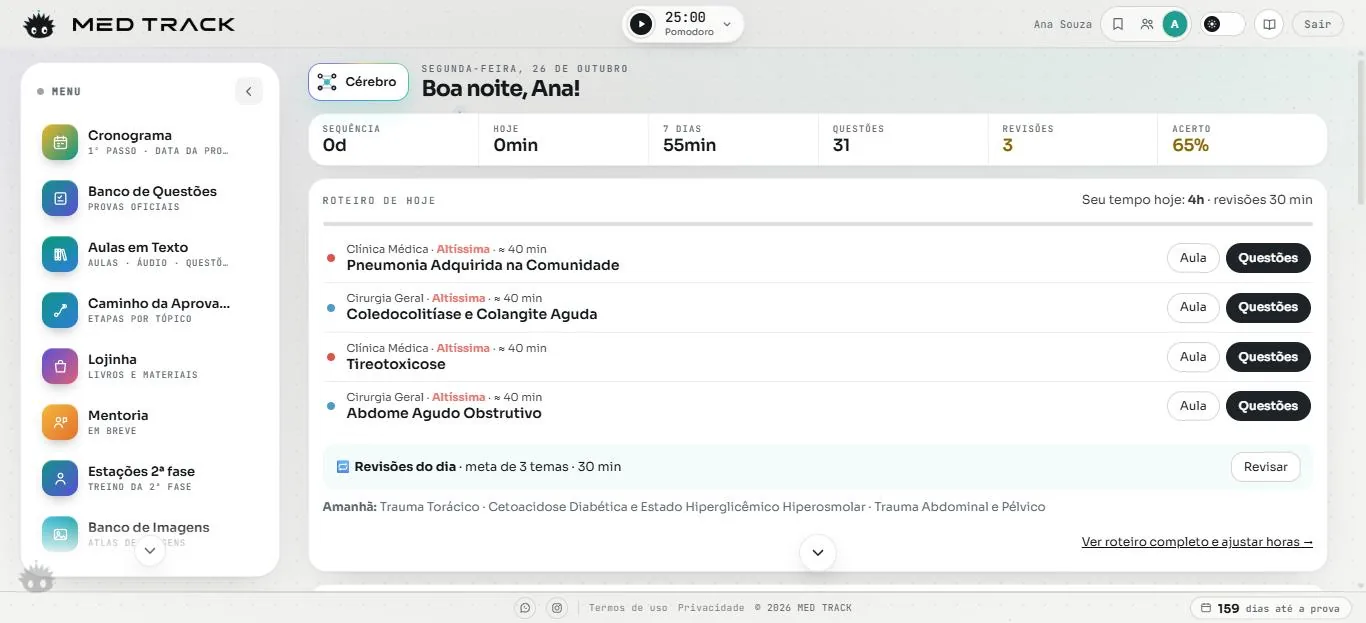Open Questões for Pneumonia Adquirida na Comunidade
This screenshot has height=623, width=1366.
(1268, 258)
